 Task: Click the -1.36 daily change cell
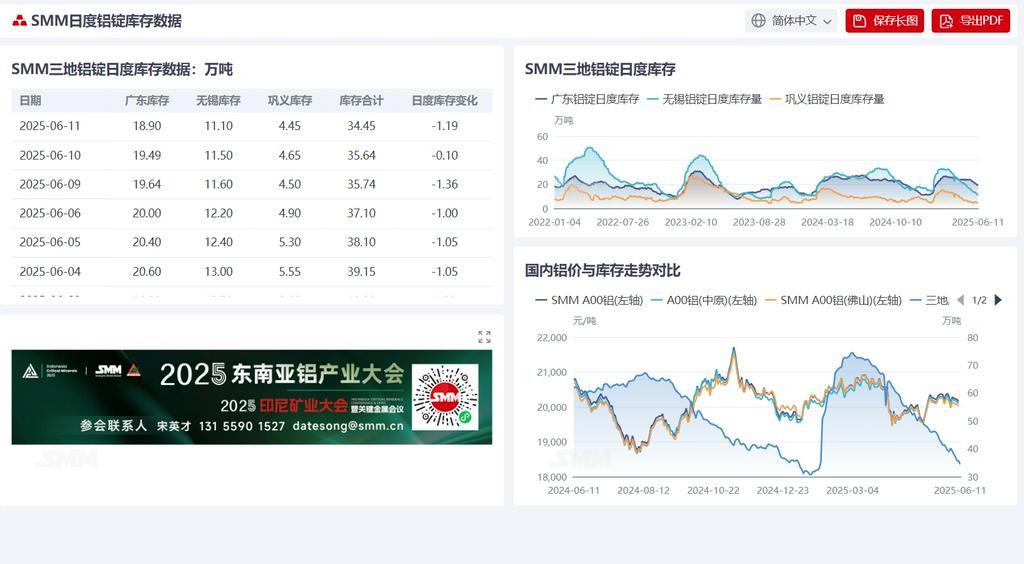tap(445, 184)
